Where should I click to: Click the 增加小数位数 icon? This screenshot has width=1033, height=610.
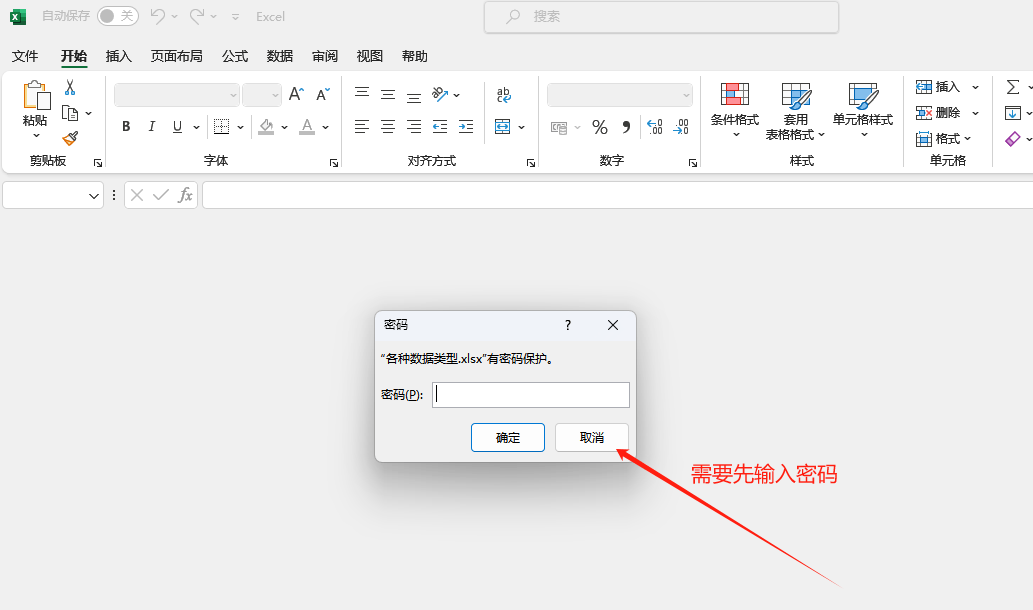[x=655, y=127]
